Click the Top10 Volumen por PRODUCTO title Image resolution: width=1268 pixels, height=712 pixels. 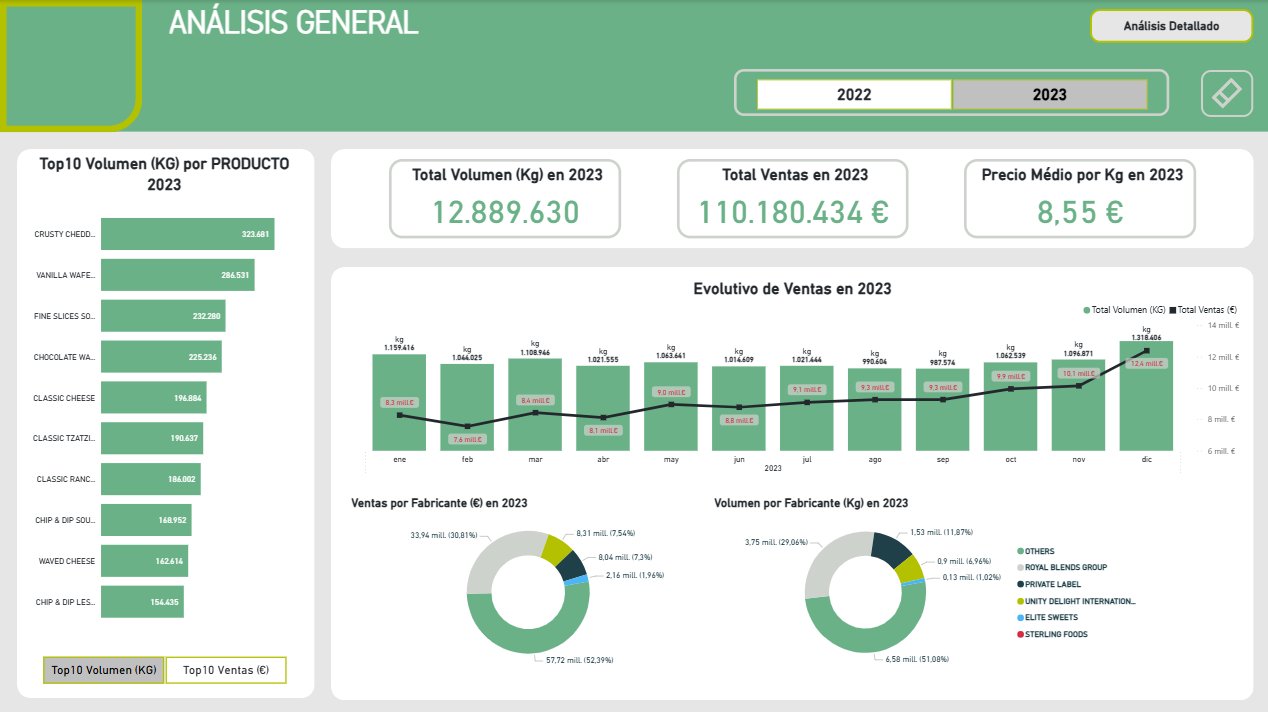pos(164,174)
